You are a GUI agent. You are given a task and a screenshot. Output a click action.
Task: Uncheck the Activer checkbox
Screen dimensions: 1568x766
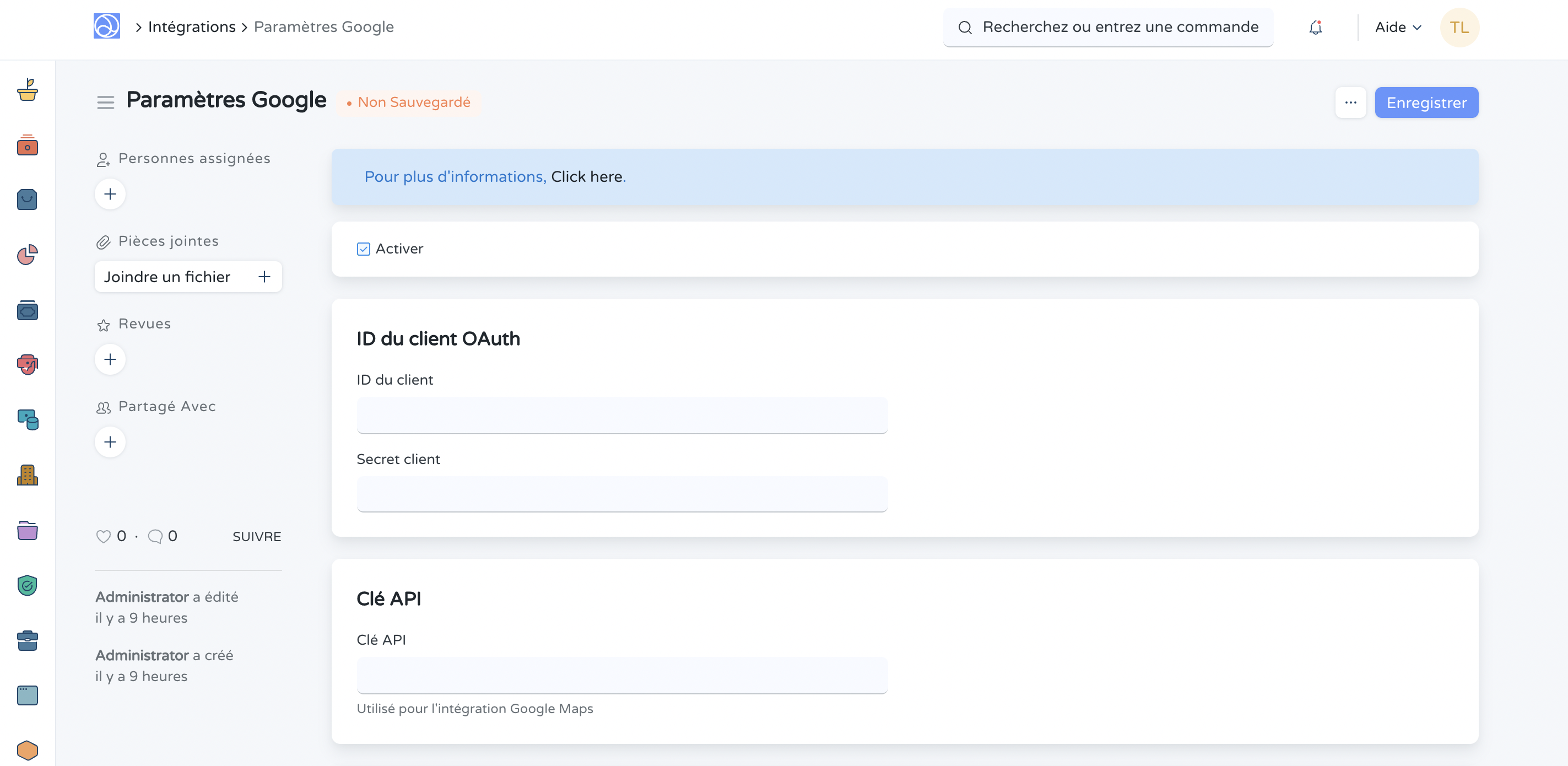click(x=364, y=249)
